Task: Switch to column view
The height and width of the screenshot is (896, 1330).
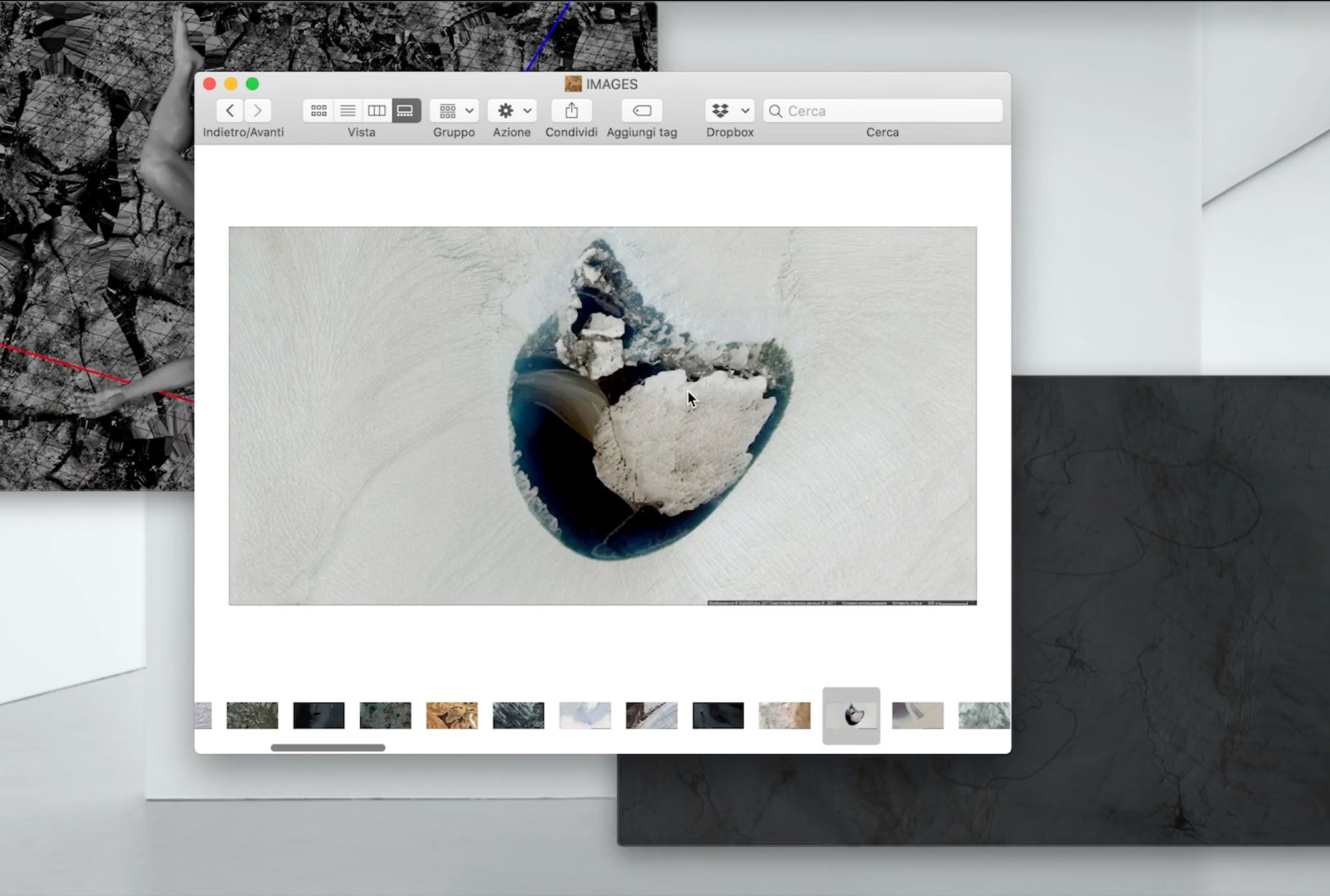Action: [377, 111]
